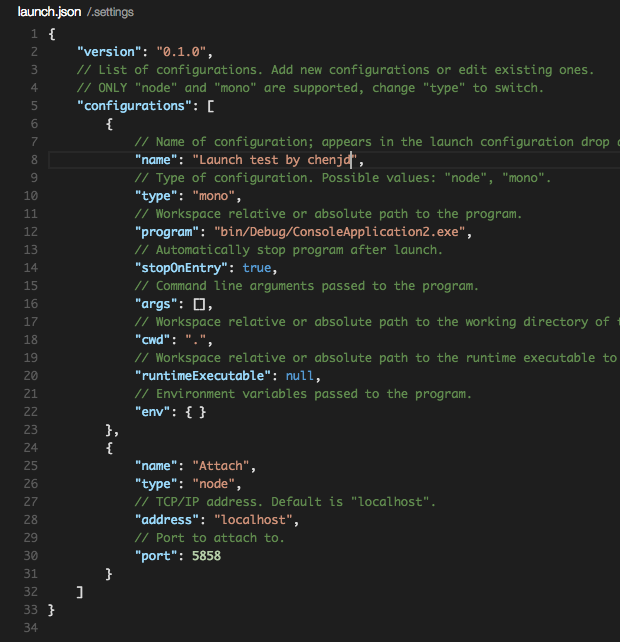Click the true value for stopOnEntry
Viewport: 620px width, 642px height.
257,268
